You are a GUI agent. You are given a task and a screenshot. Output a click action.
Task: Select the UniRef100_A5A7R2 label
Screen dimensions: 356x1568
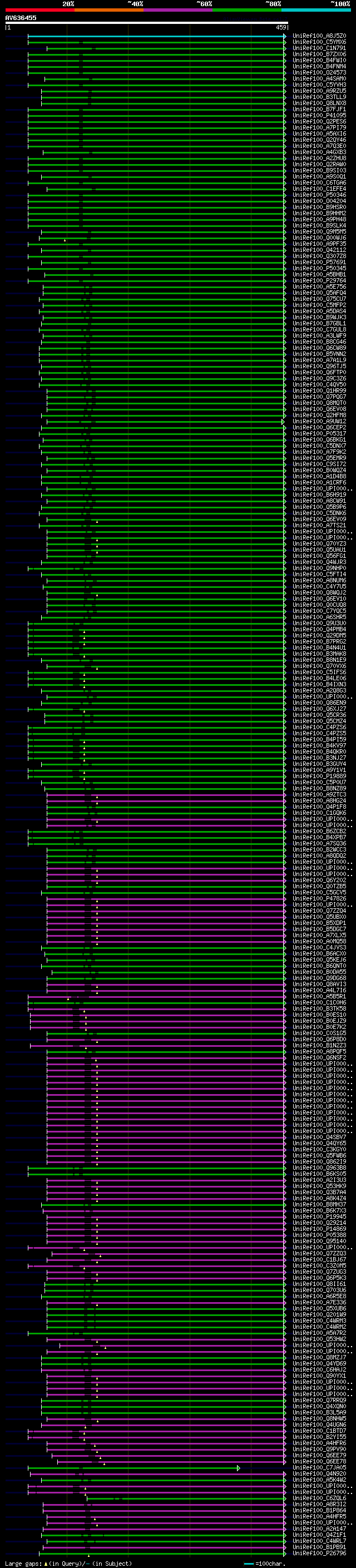pos(319,1332)
